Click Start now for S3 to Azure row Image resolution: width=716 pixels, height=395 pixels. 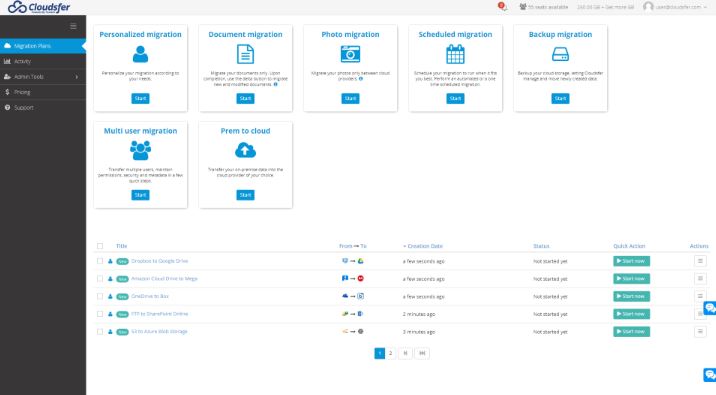pyautogui.click(x=632, y=332)
